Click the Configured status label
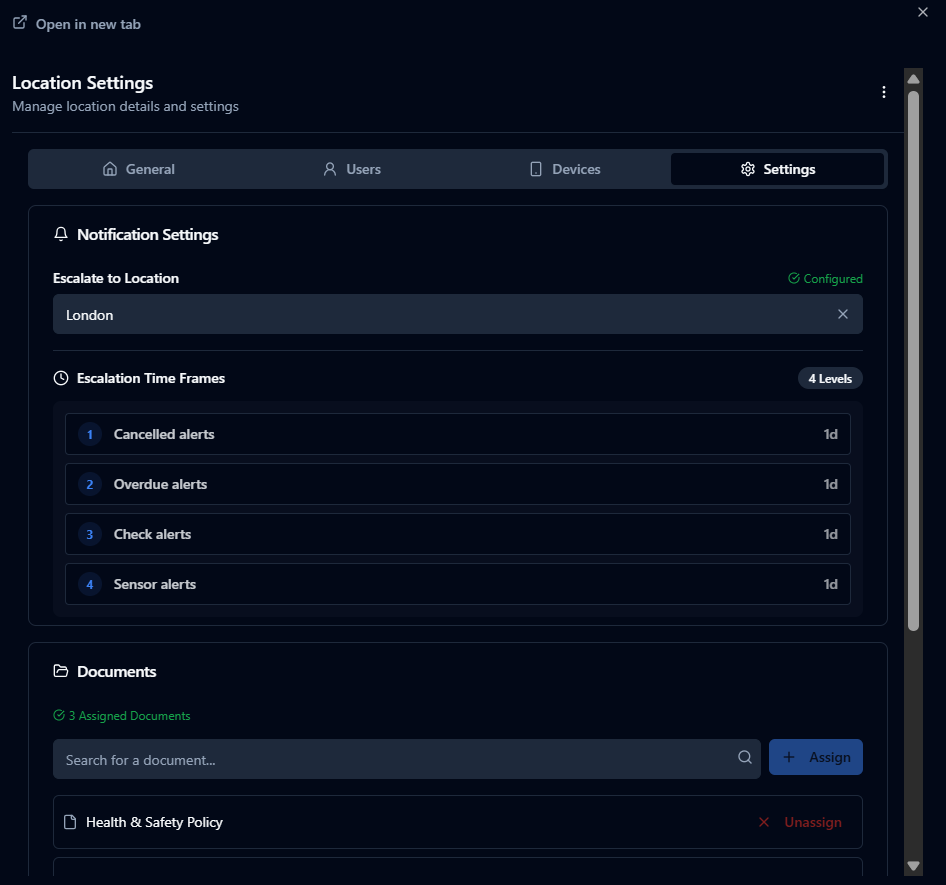Image resolution: width=946 pixels, height=885 pixels. pos(825,279)
